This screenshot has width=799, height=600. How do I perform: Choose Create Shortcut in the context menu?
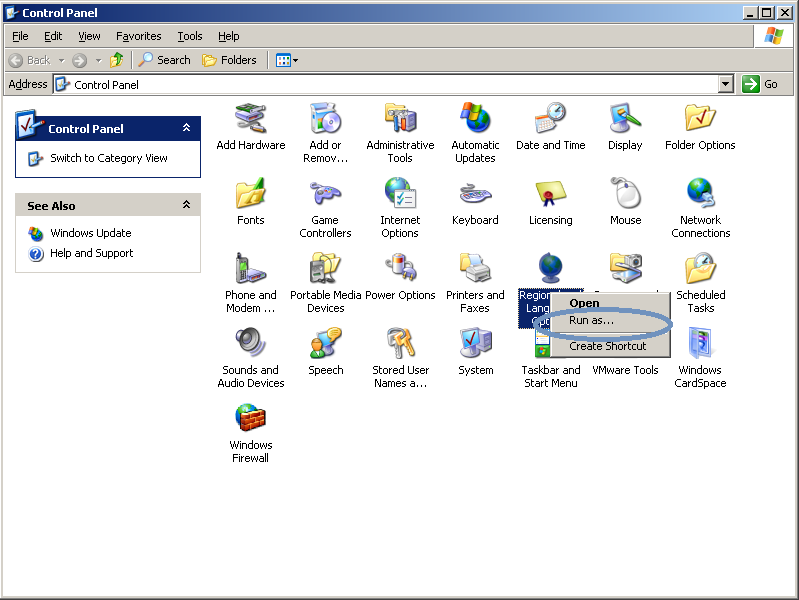[610, 346]
